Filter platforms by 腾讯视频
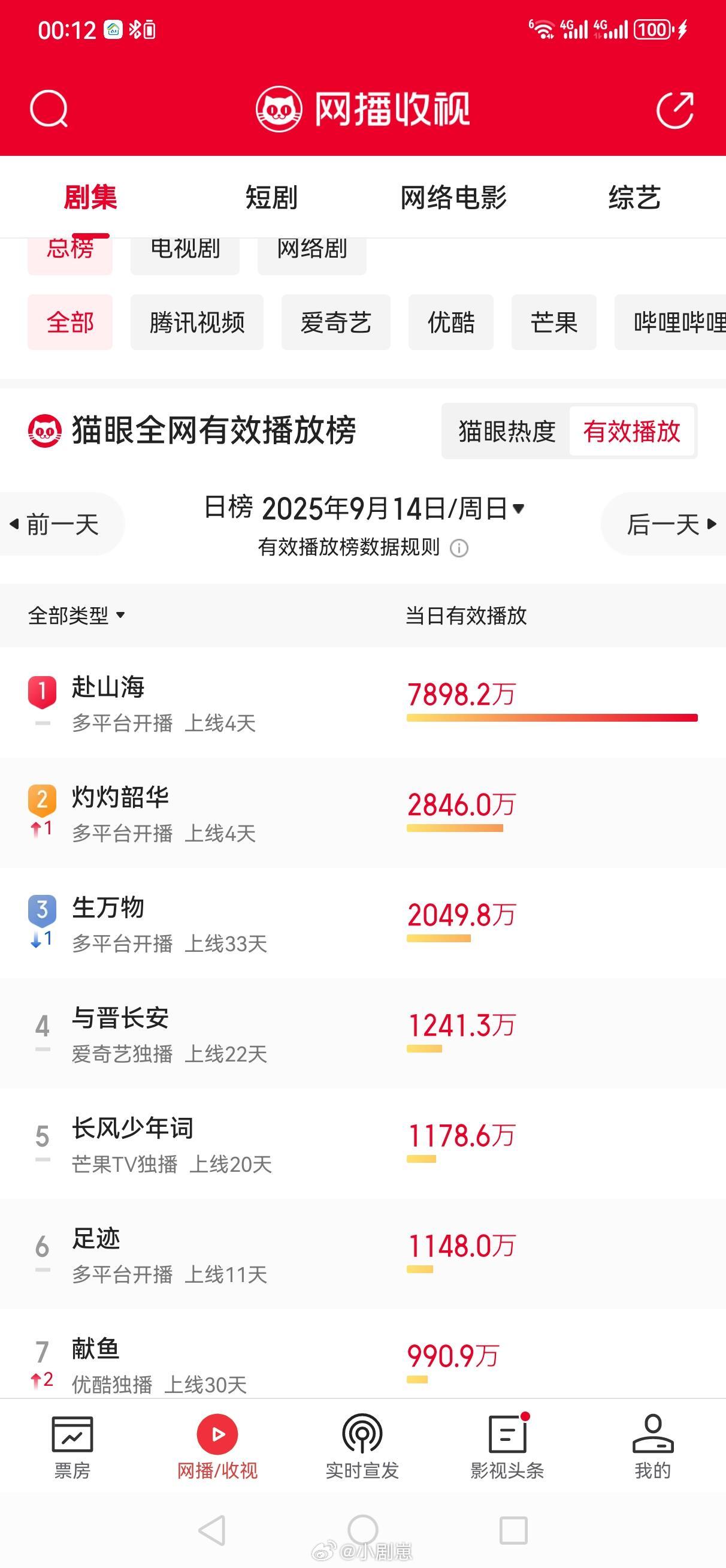726x1568 pixels. pos(196,322)
